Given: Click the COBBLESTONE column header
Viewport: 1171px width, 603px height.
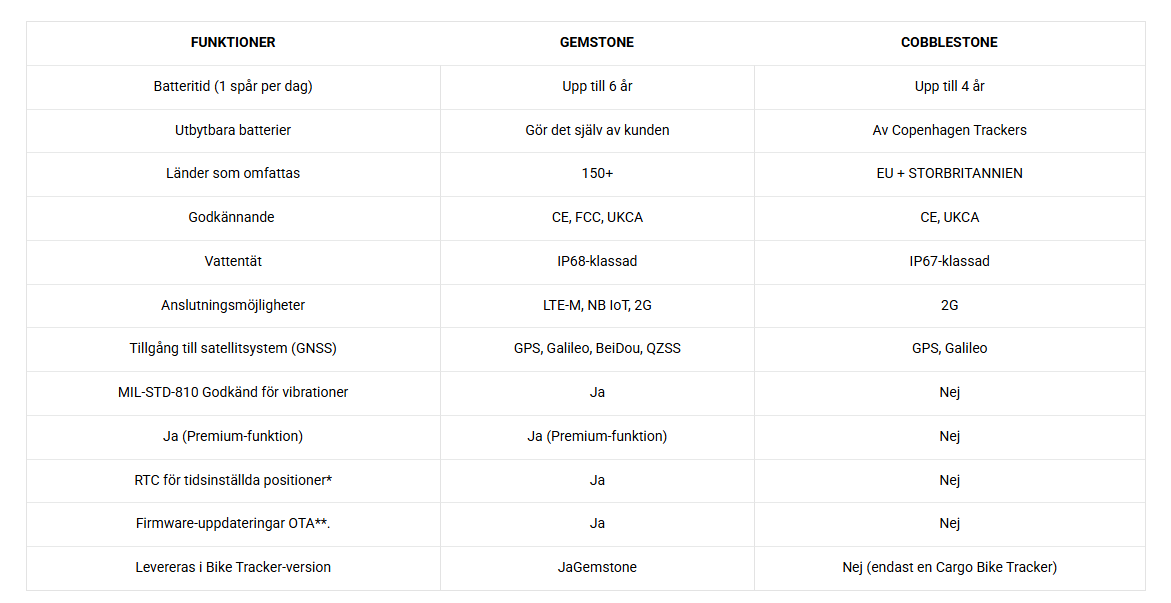Looking at the screenshot, I should (949, 43).
